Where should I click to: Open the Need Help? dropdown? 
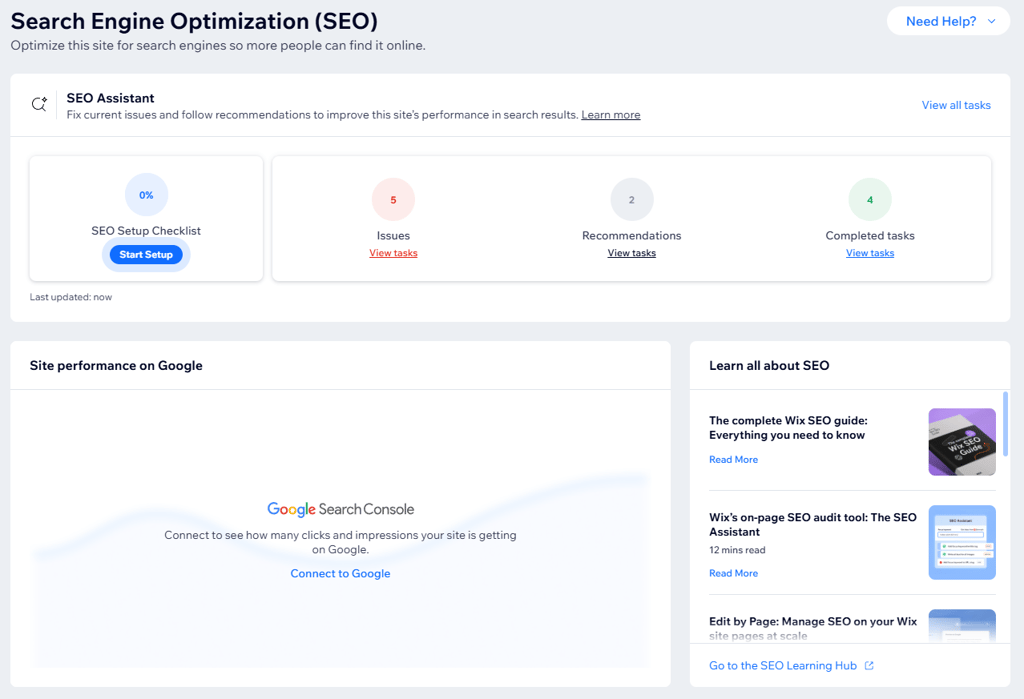point(948,22)
